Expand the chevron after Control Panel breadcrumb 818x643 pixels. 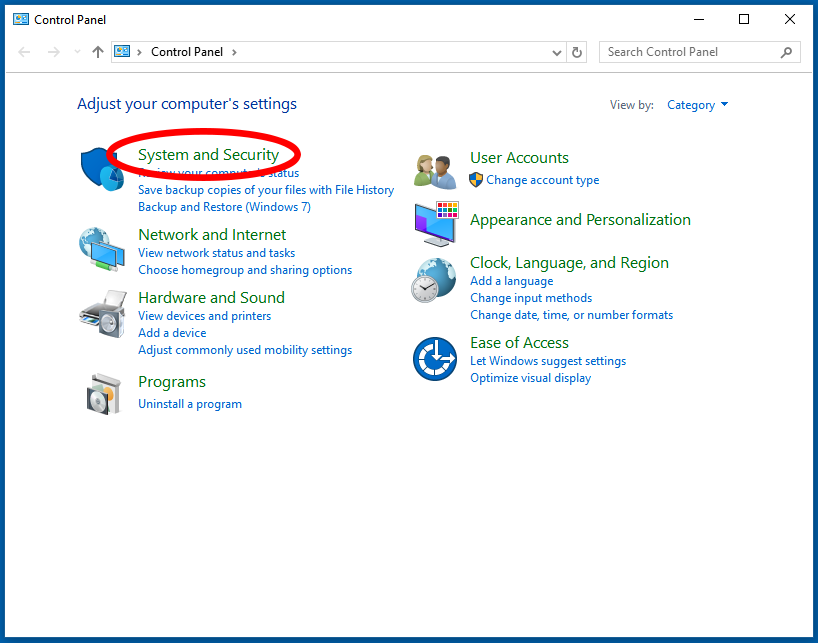pos(234,52)
